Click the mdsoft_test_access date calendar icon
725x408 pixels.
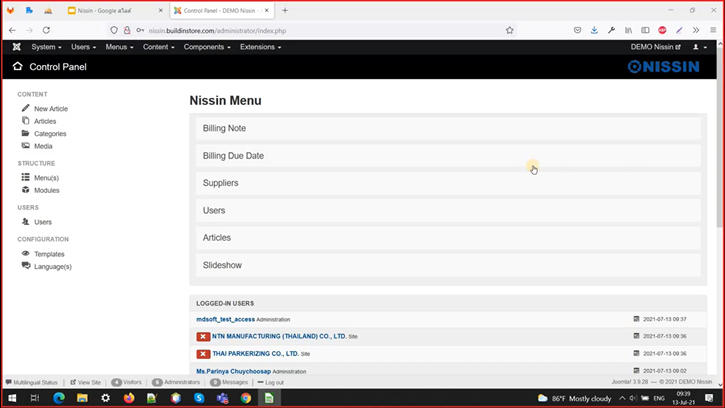tap(636, 319)
